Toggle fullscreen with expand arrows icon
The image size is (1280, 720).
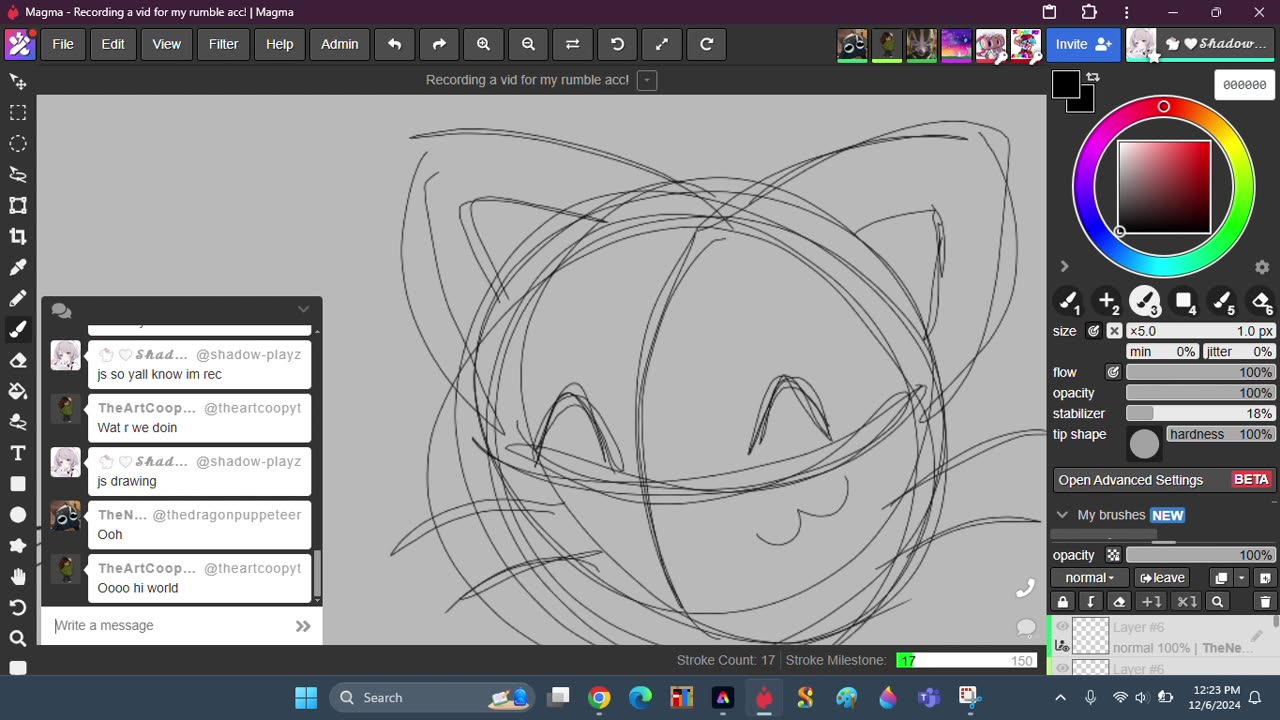pos(661,44)
